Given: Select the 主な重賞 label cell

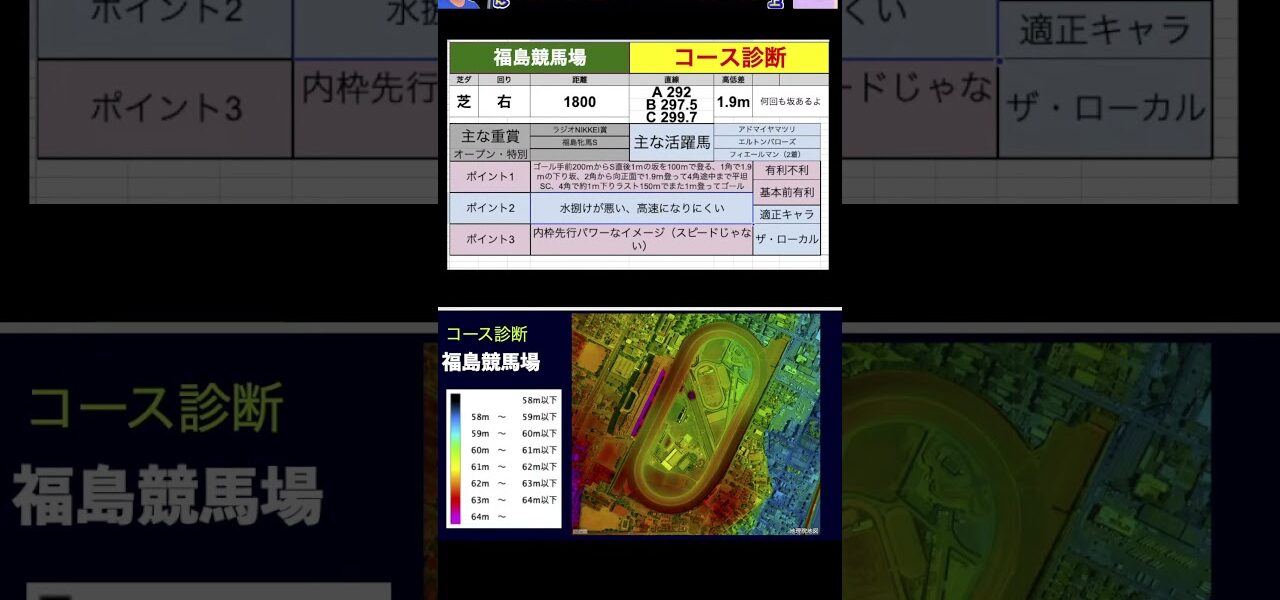Looking at the screenshot, I should tap(488, 136).
